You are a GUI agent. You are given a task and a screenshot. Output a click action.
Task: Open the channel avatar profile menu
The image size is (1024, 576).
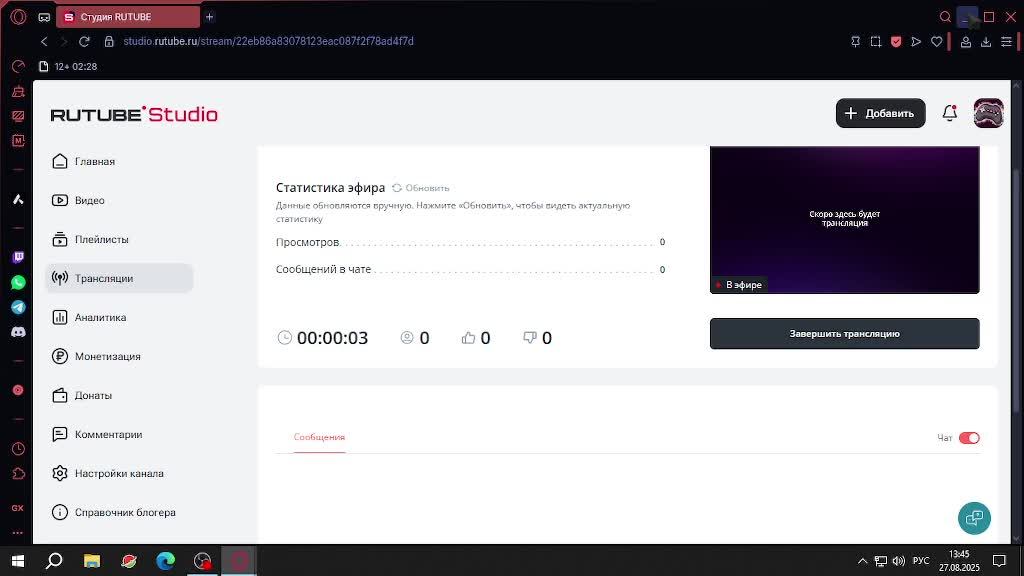[989, 113]
